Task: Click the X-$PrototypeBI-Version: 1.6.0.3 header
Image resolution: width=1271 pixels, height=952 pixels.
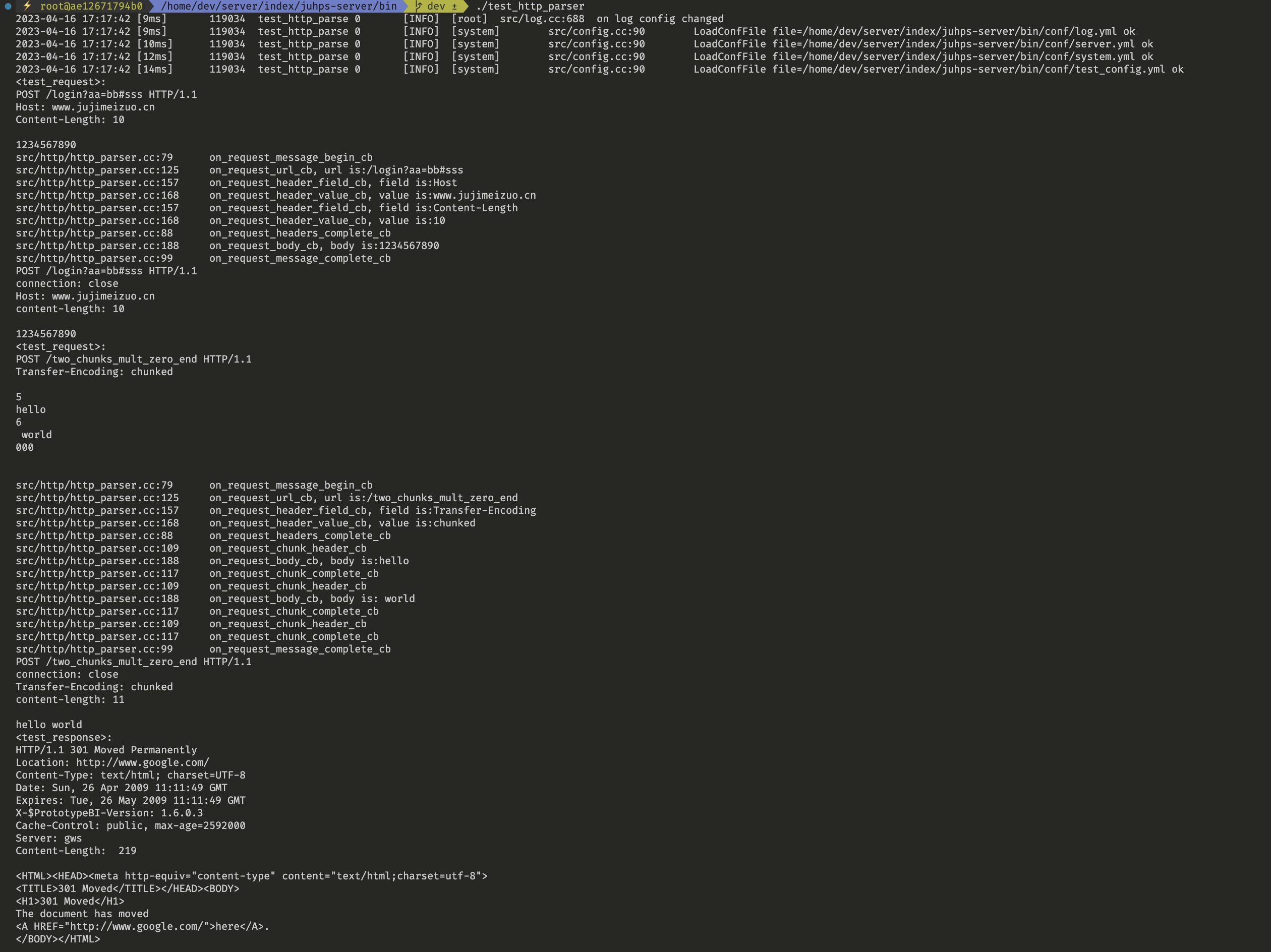Action: 109,813
